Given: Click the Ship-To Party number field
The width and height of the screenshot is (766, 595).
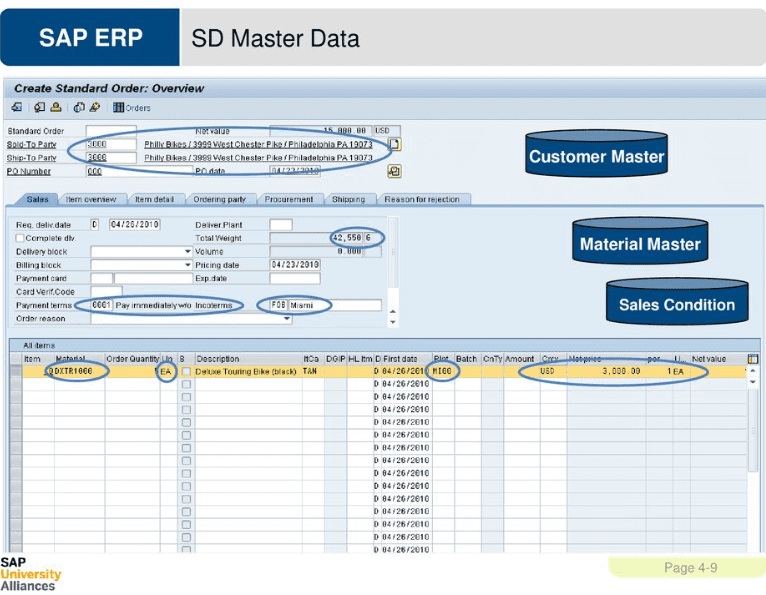Looking at the screenshot, I should coord(111,157).
